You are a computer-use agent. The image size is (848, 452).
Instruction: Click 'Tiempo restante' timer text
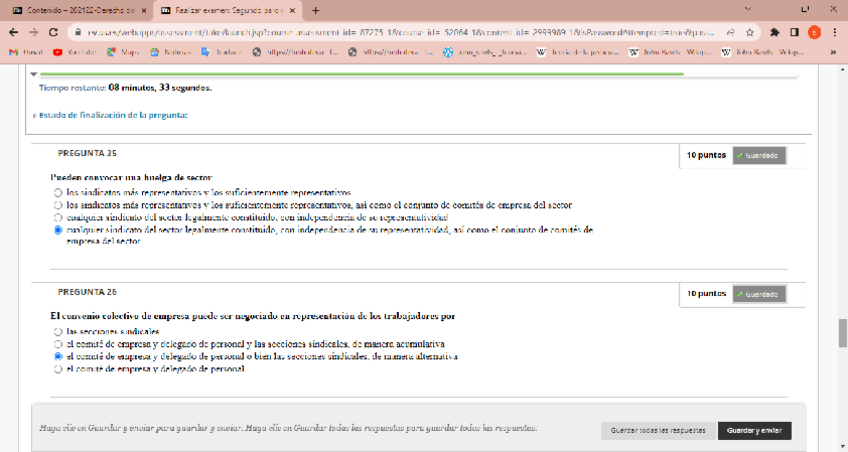(x=125, y=88)
